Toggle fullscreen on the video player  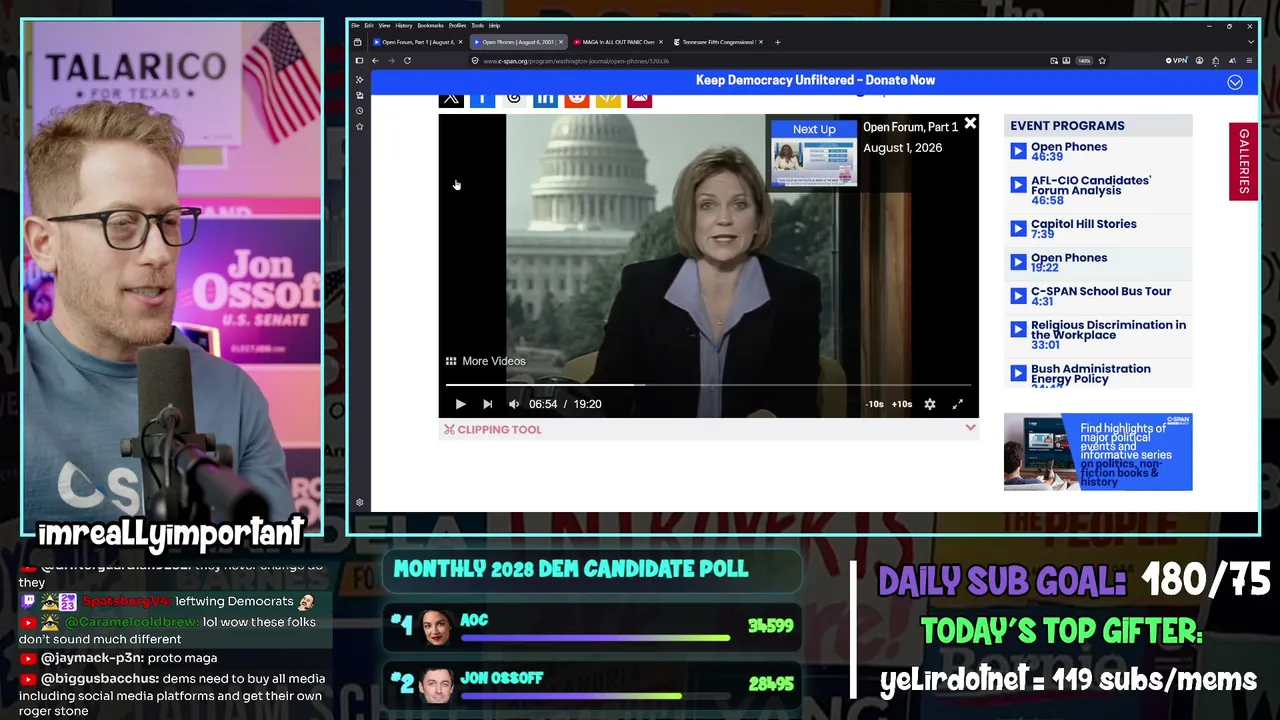(x=957, y=404)
